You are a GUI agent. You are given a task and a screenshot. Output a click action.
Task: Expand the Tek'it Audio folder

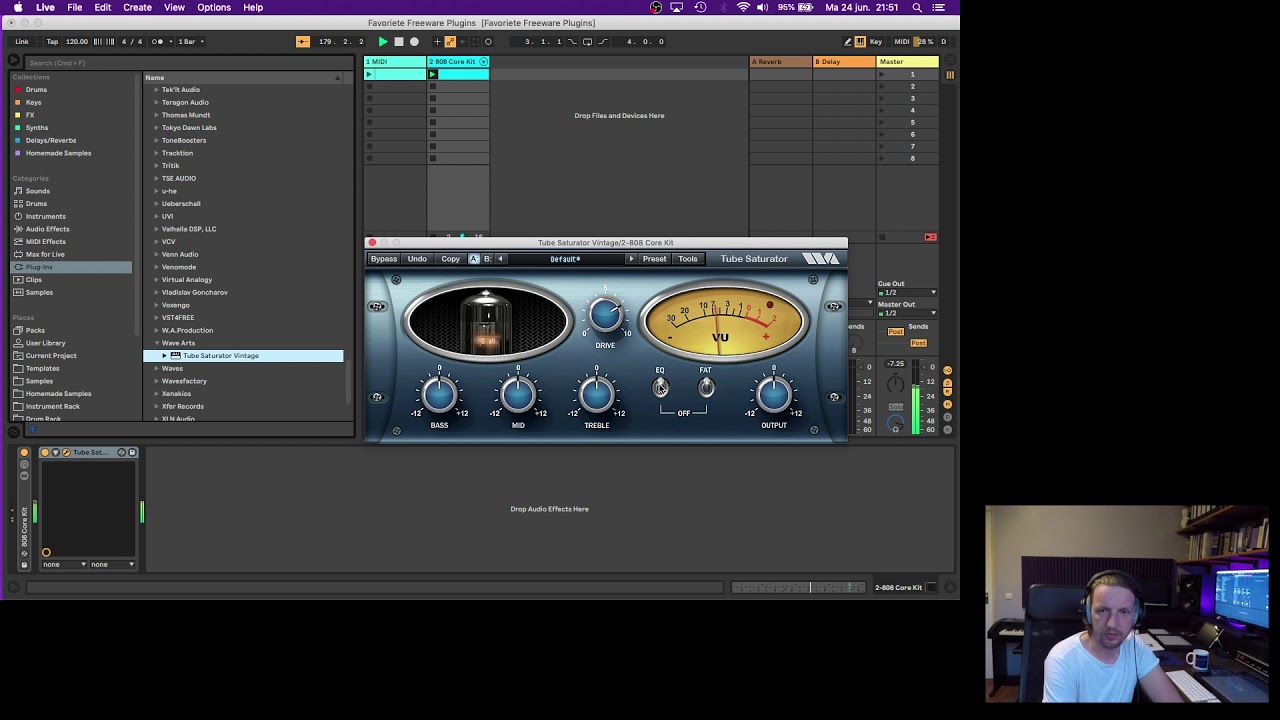coord(157,89)
